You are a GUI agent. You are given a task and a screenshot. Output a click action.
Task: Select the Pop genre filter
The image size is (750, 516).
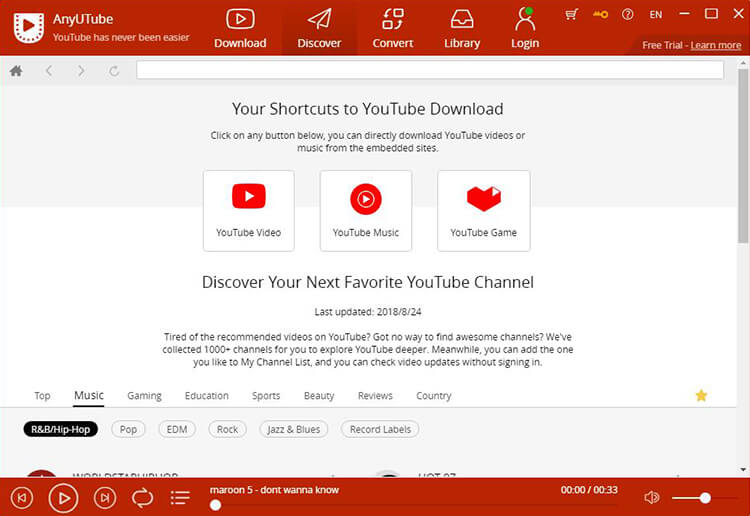[x=128, y=429]
